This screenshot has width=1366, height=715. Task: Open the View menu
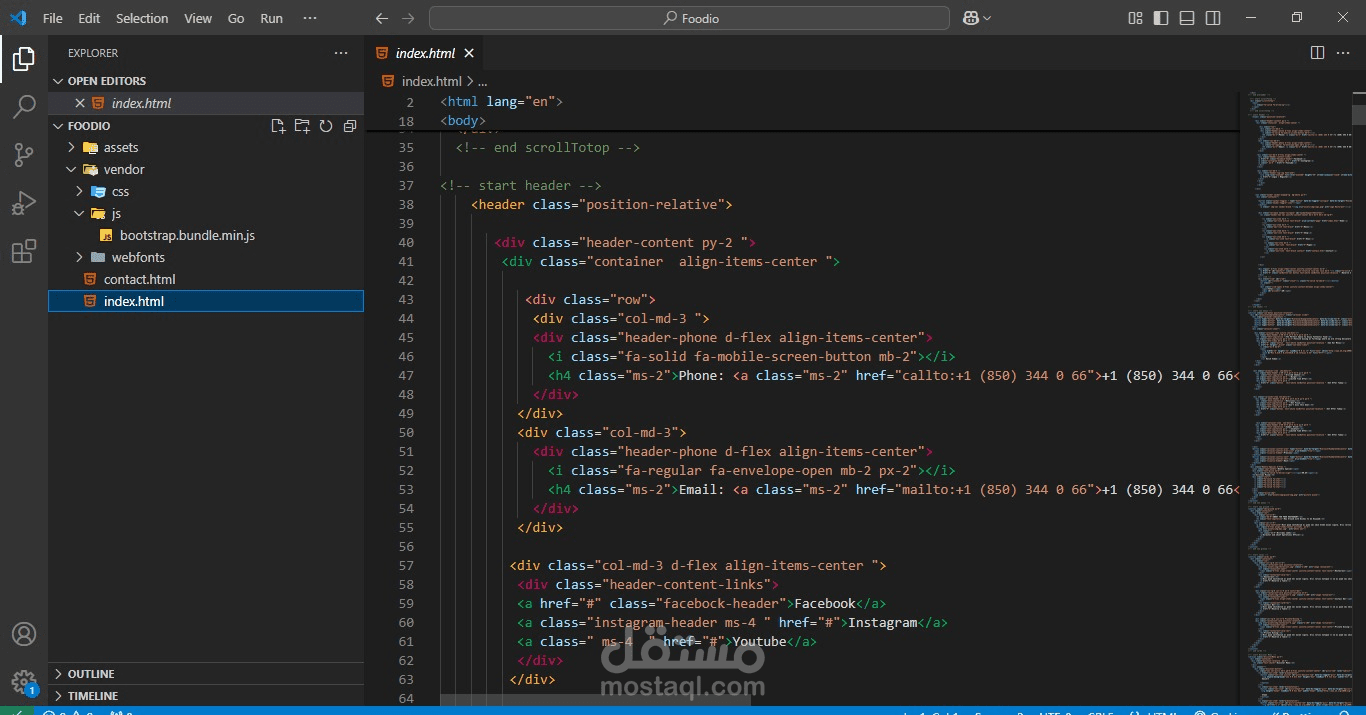coord(198,18)
